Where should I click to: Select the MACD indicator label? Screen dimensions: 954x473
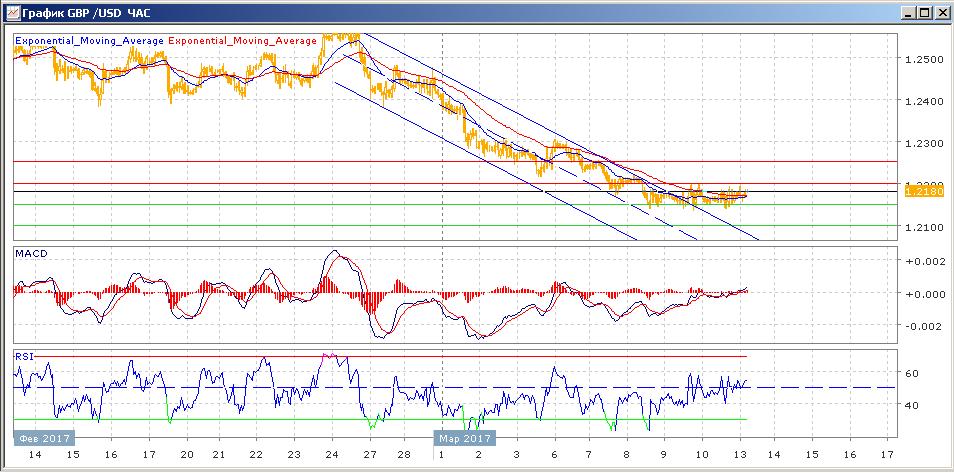click(32, 254)
